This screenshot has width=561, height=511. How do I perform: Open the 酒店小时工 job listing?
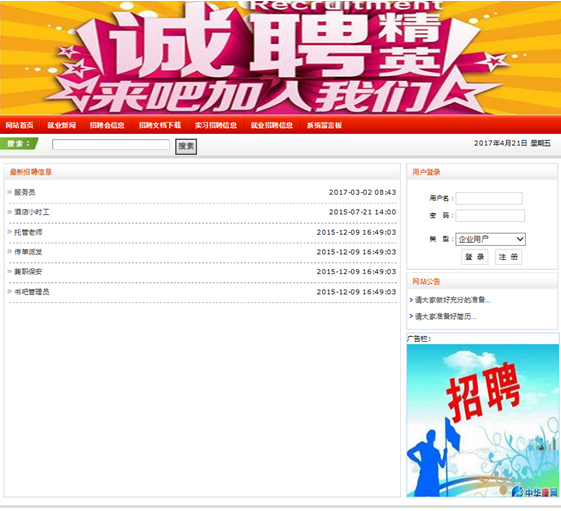click(x=32, y=212)
